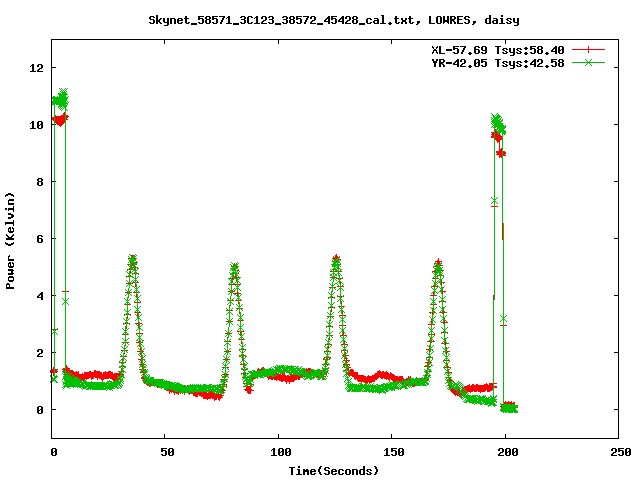Click the green YR legend line sample
This screenshot has height=480, width=640.
tap(588, 62)
